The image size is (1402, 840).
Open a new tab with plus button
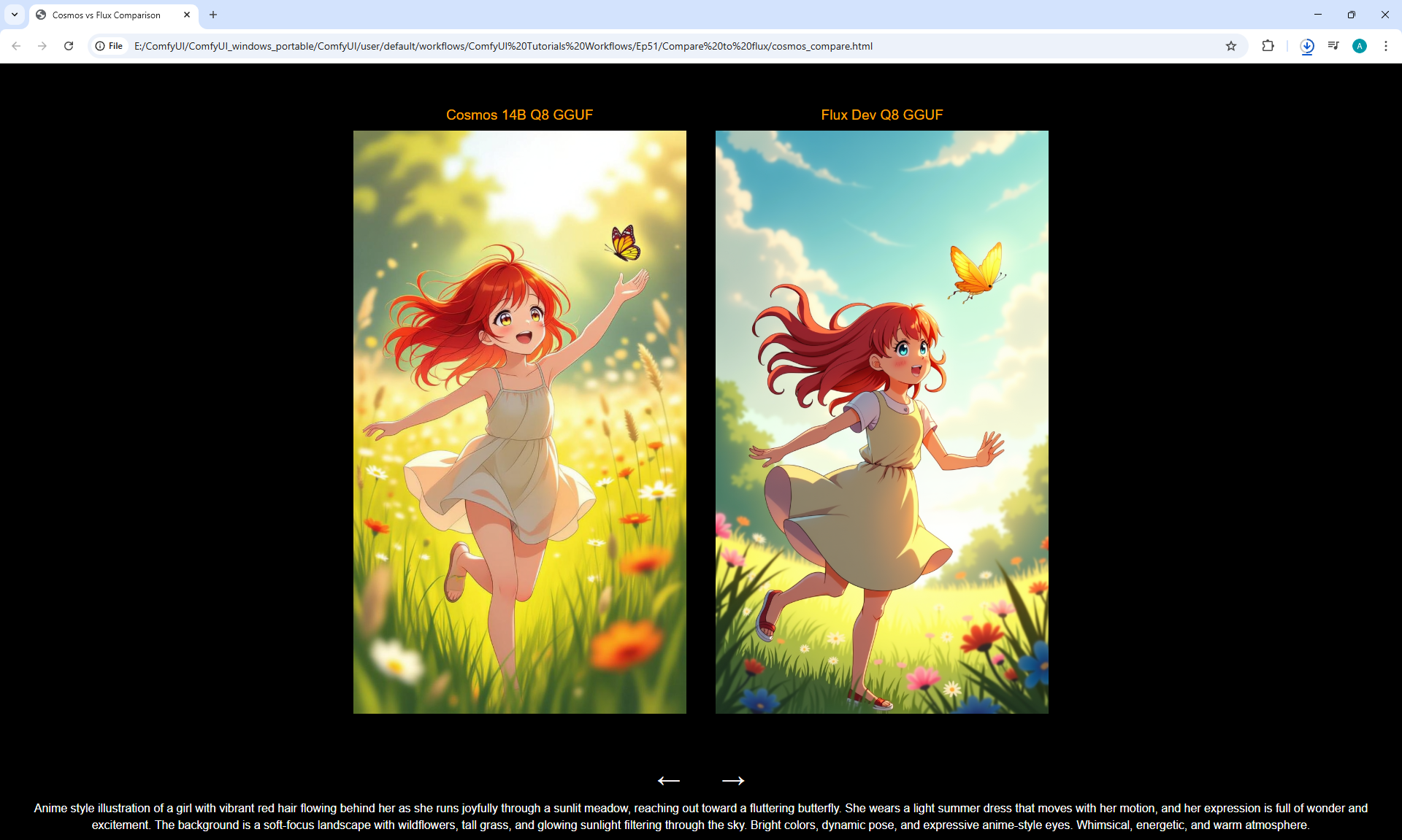(x=213, y=15)
